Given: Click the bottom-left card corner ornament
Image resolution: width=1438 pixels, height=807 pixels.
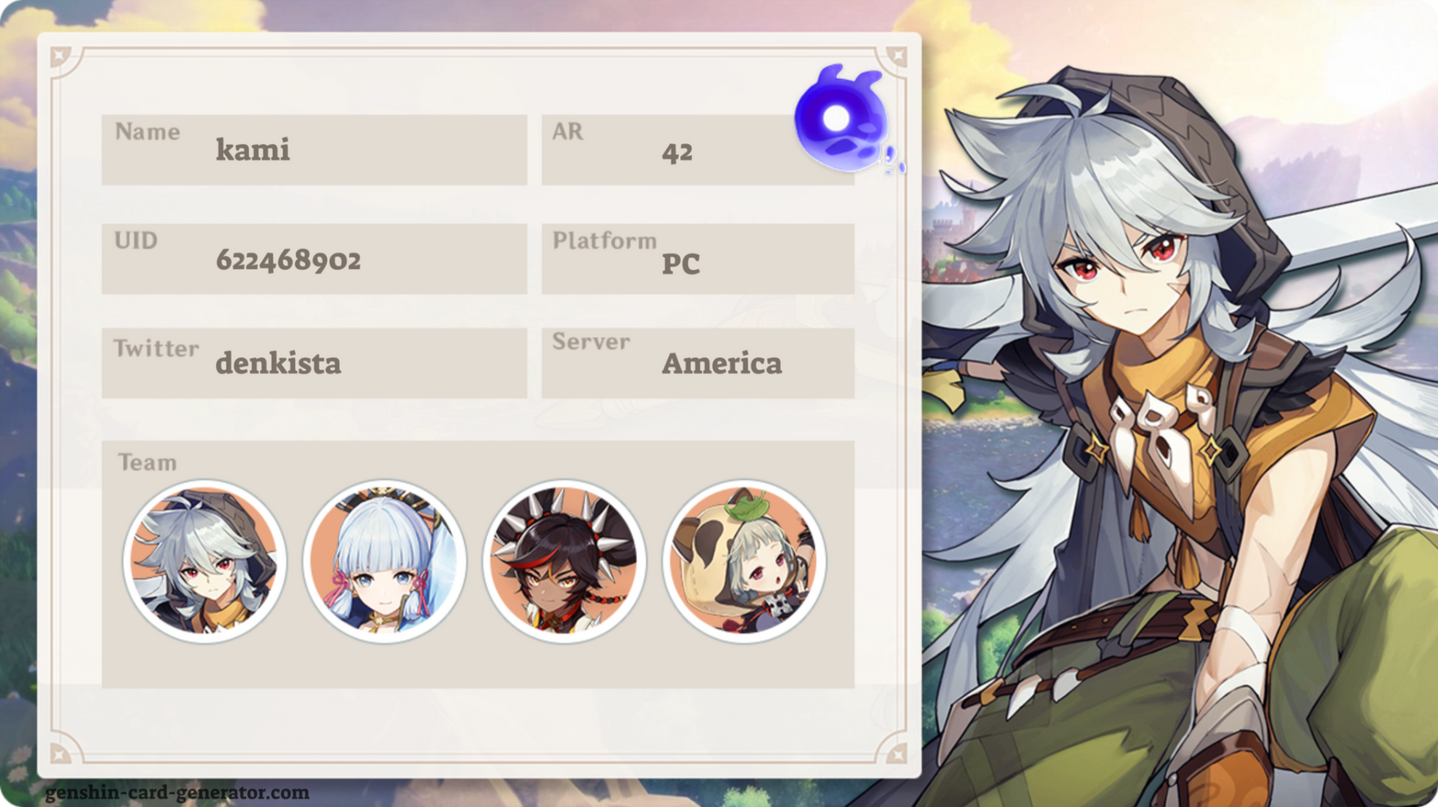Looking at the screenshot, I should point(62,751).
